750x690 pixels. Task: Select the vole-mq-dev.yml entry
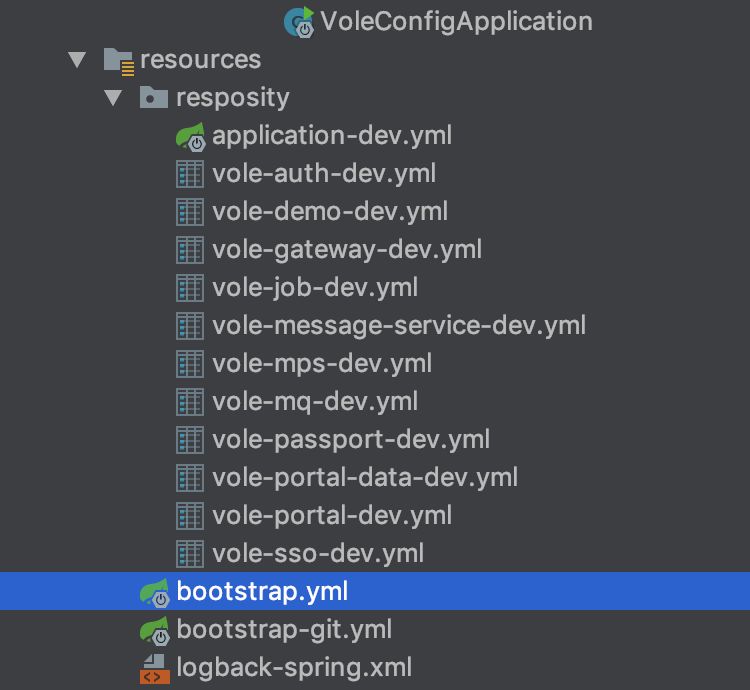(x=315, y=402)
